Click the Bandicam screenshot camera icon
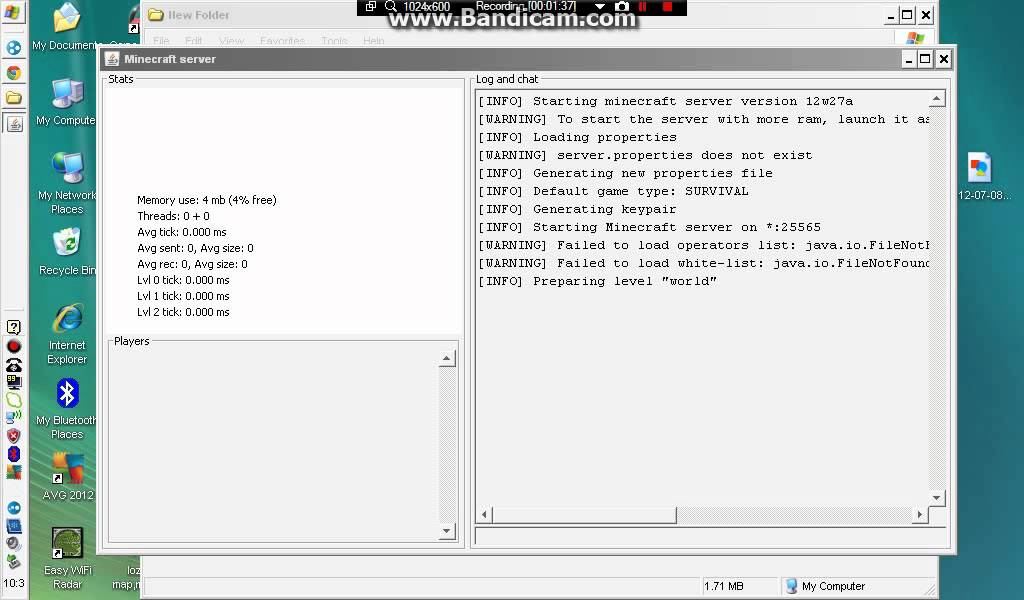The height and width of the screenshot is (600, 1024). tap(622, 7)
